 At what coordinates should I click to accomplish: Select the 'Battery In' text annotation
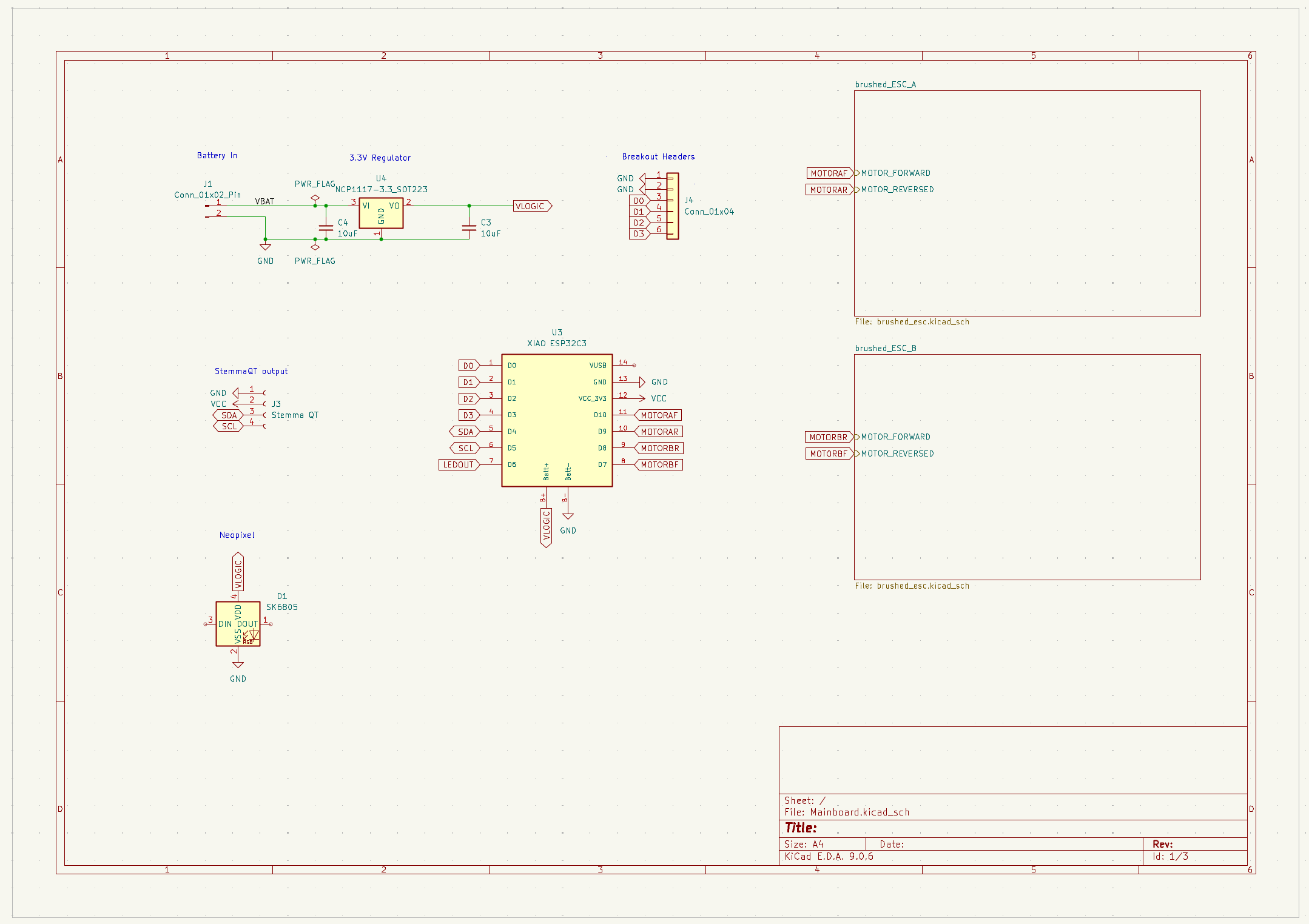217,156
